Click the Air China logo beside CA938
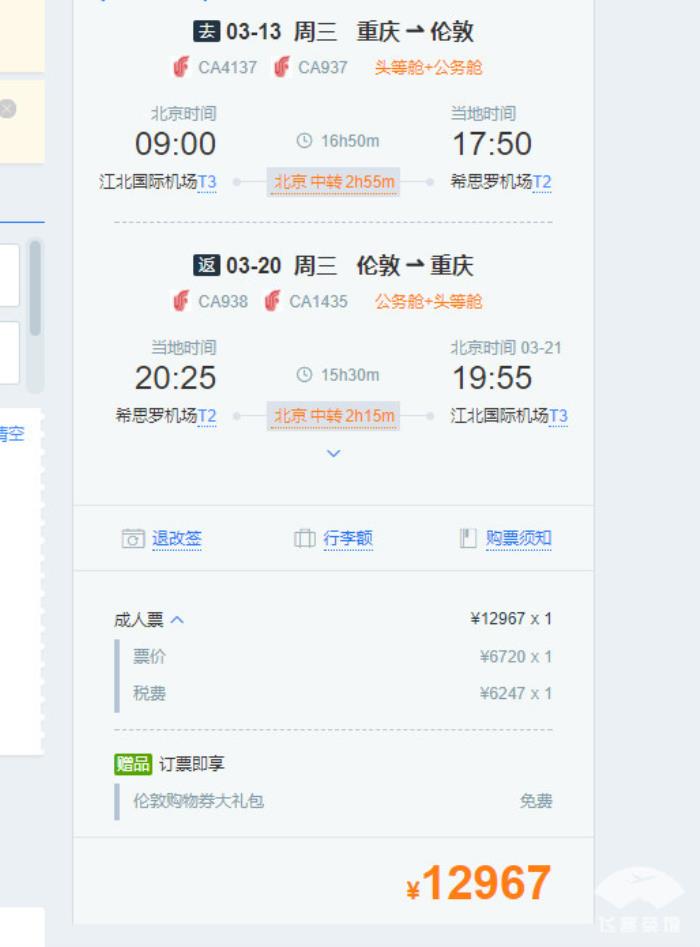700x947 pixels. click(181, 301)
